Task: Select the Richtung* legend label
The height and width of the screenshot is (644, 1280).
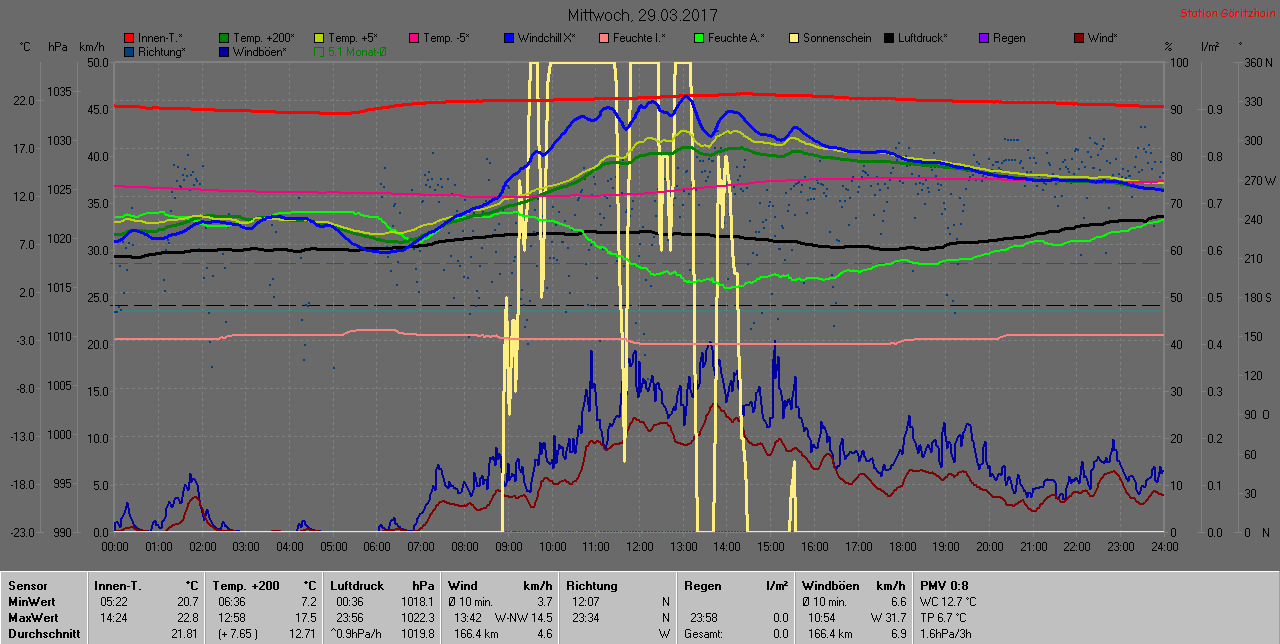Action: [162, 51]
